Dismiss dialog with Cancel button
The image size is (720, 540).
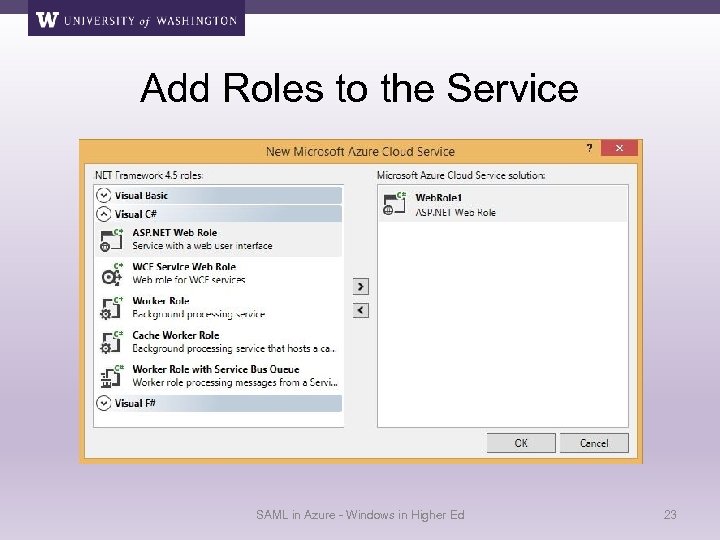tap(594, 443)
